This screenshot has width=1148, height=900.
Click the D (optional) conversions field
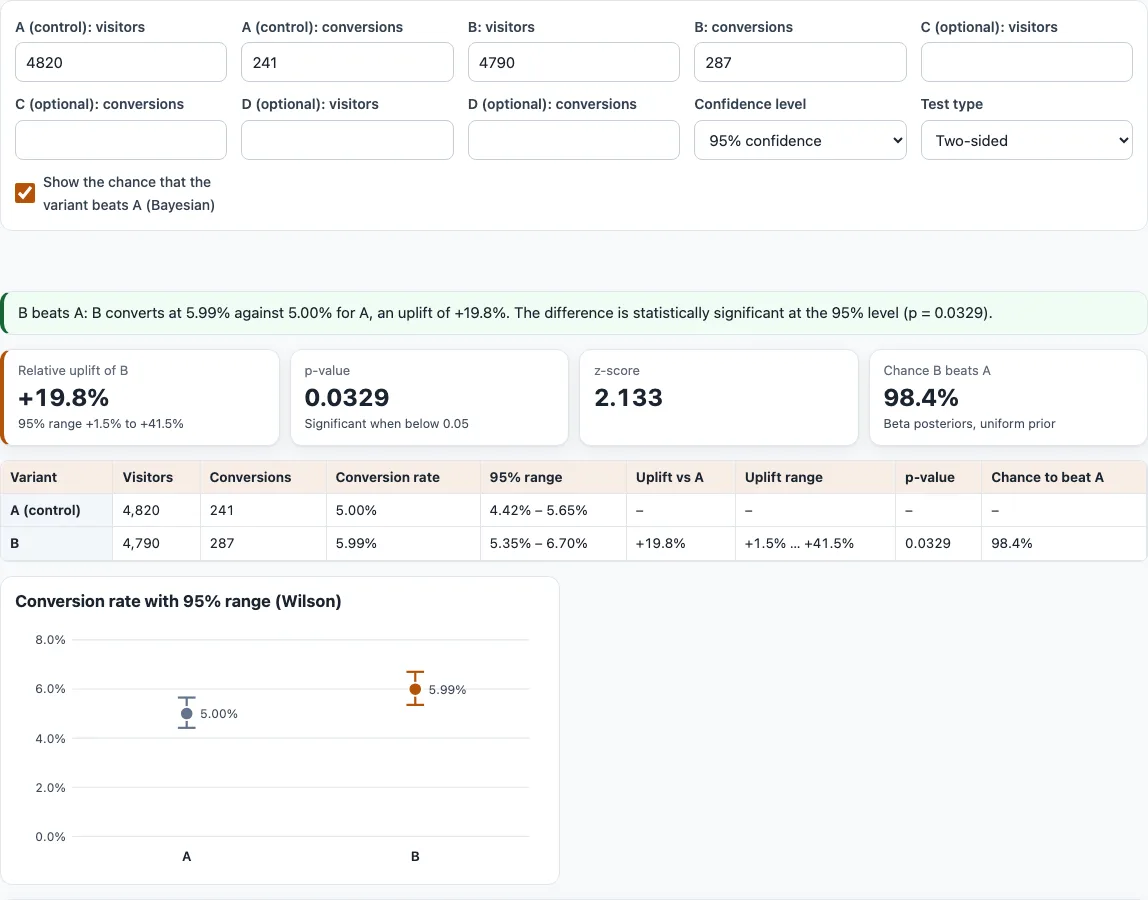pos(573,141)
